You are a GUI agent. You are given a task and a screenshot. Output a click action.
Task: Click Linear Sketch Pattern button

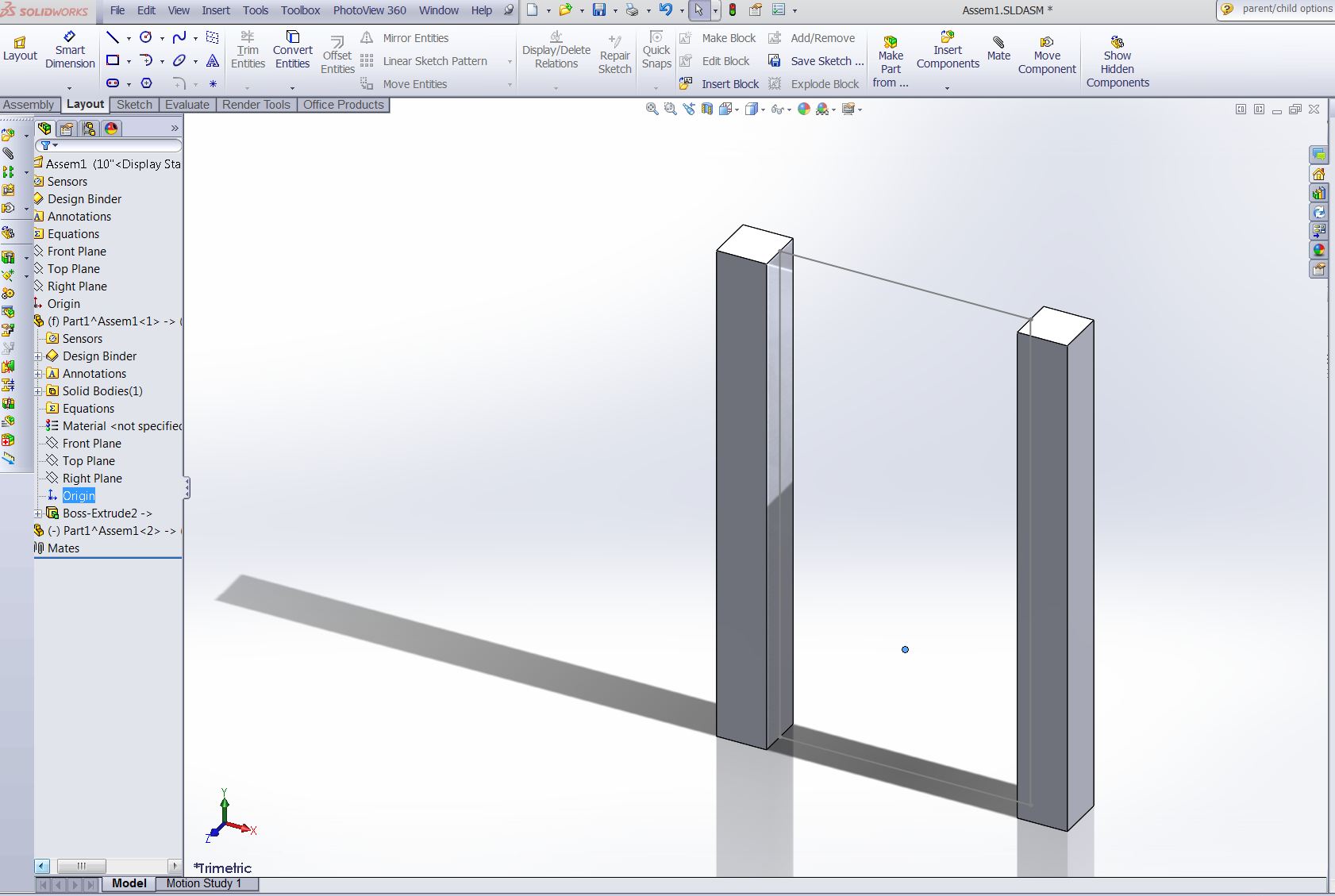click(425, 60)
